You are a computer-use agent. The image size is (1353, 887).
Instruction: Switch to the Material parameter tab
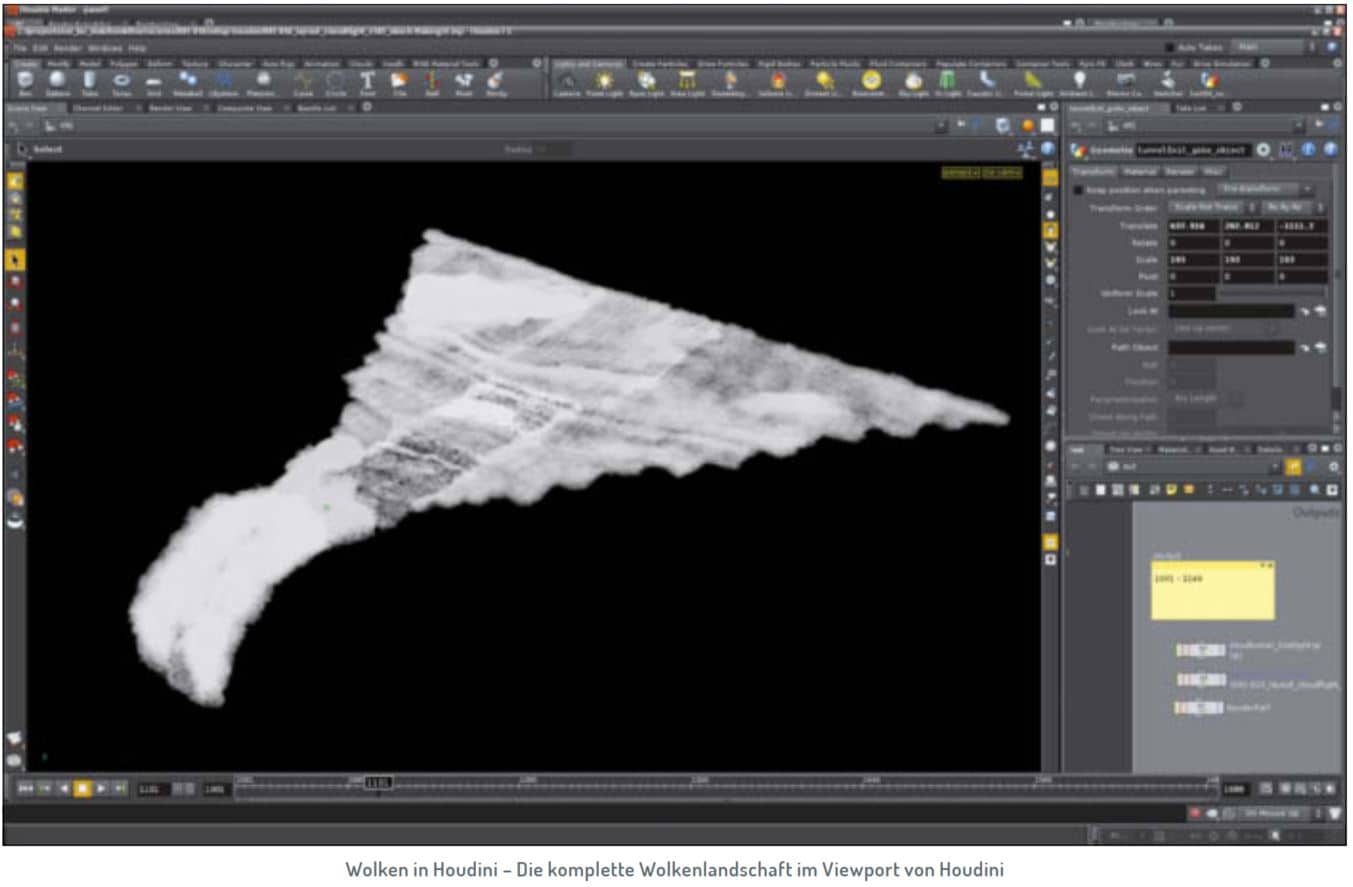[1140, 171]
